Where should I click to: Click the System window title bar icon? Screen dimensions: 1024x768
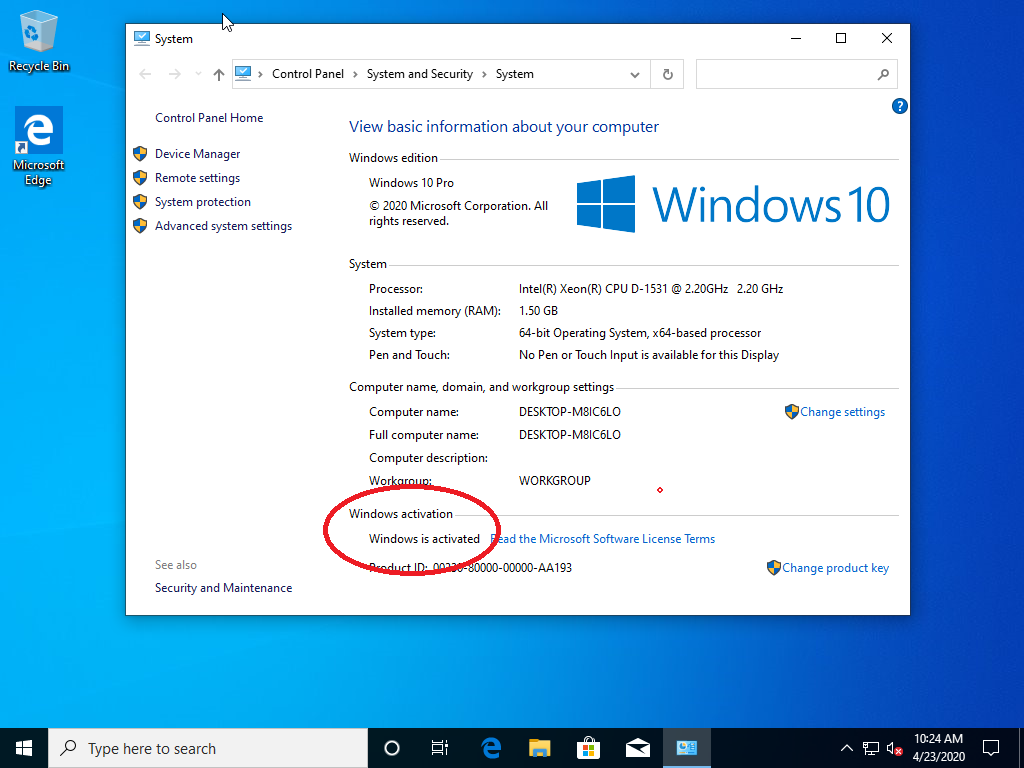142,39
